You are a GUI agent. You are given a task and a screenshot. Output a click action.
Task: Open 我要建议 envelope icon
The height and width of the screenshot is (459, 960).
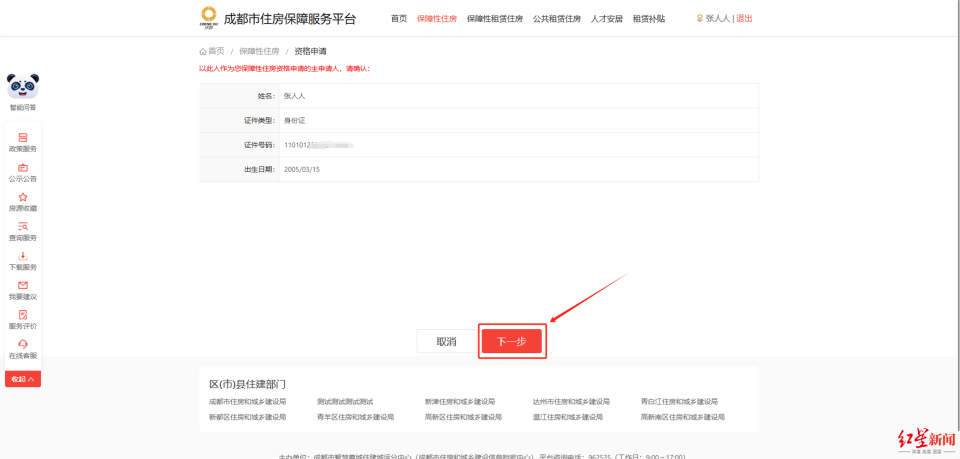(23, 285)
